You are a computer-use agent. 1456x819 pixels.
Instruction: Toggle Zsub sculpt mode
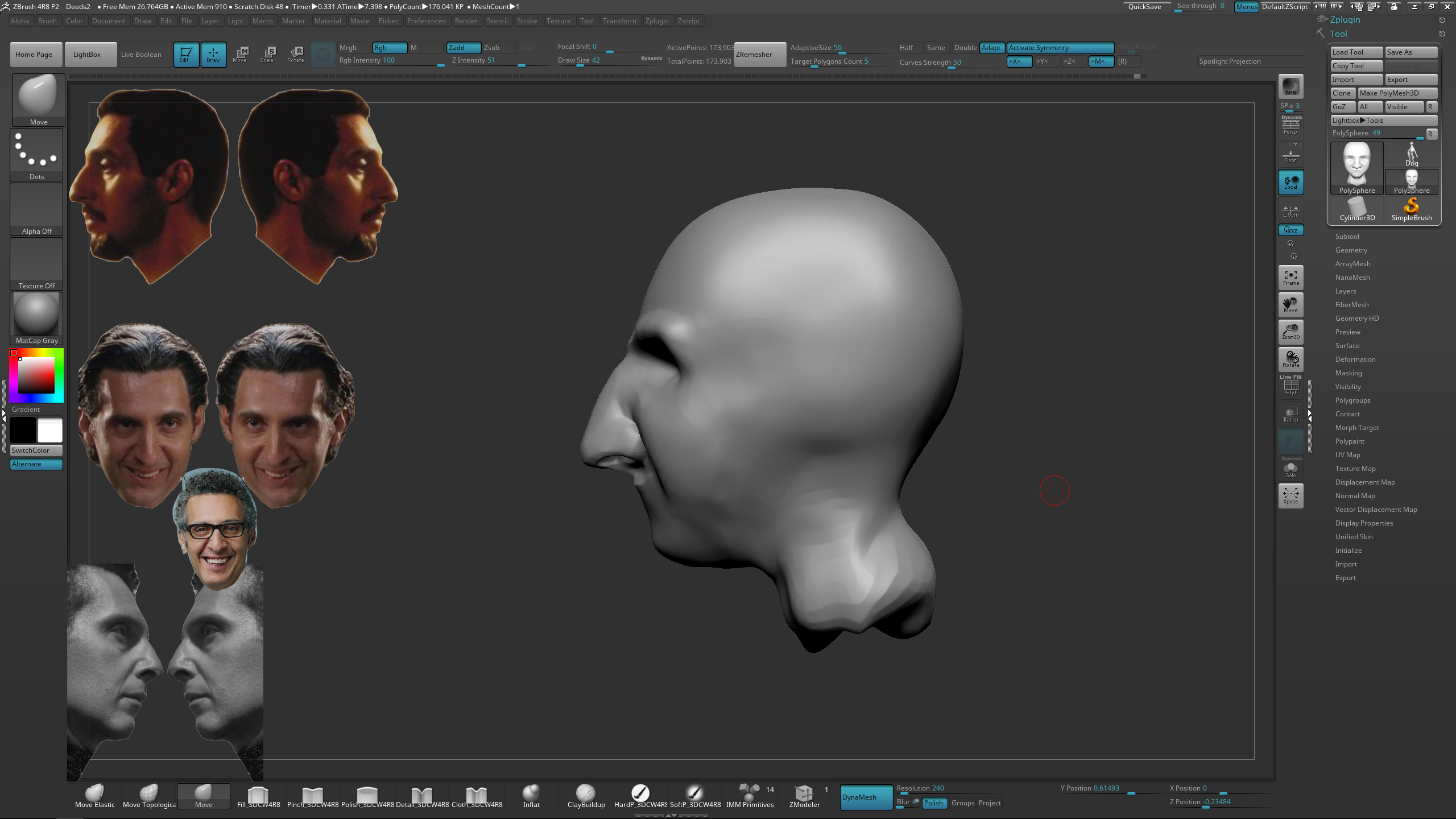498,48
